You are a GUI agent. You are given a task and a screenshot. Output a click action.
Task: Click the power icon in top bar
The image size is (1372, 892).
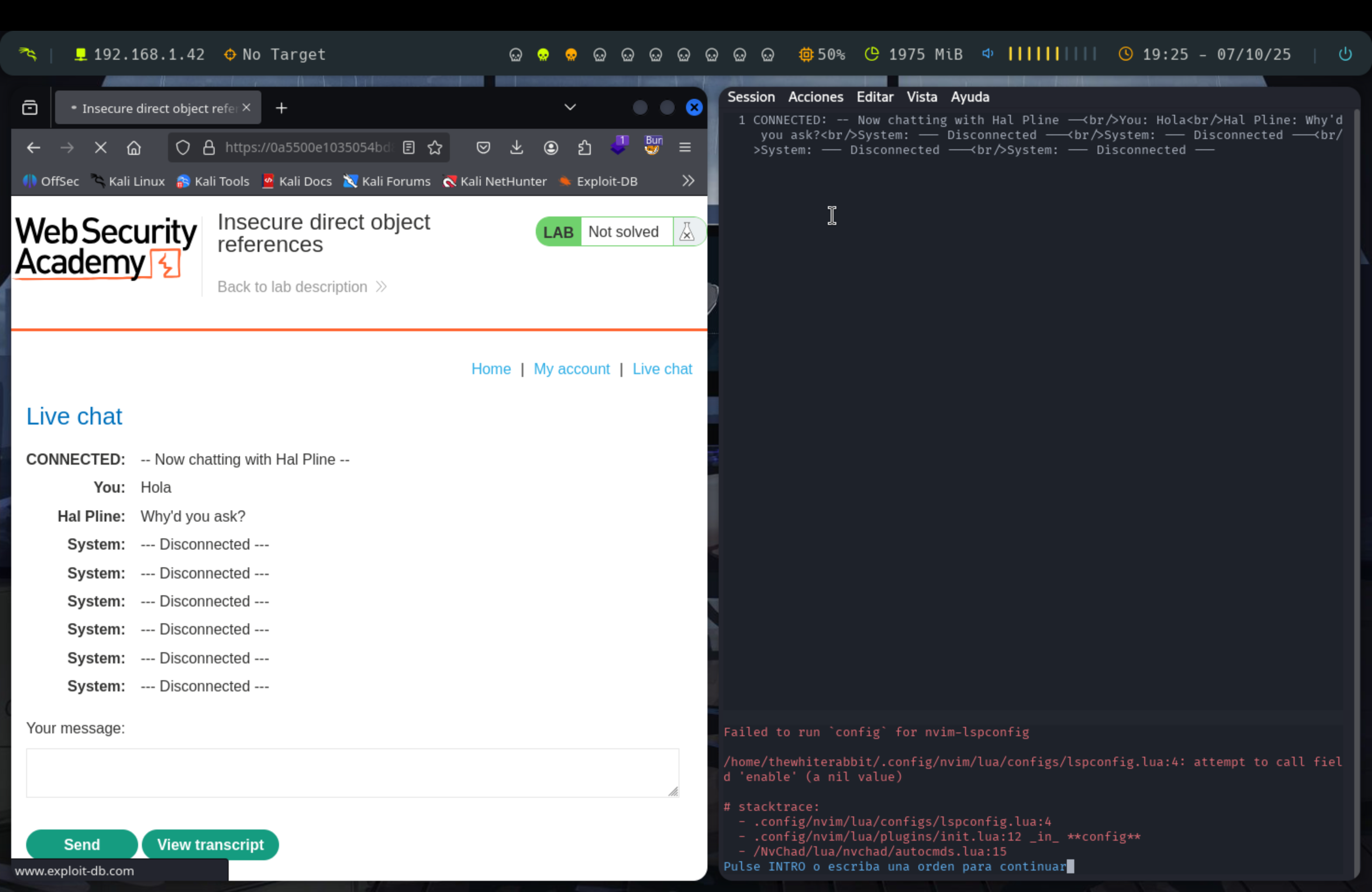[x=1344, y=54]
